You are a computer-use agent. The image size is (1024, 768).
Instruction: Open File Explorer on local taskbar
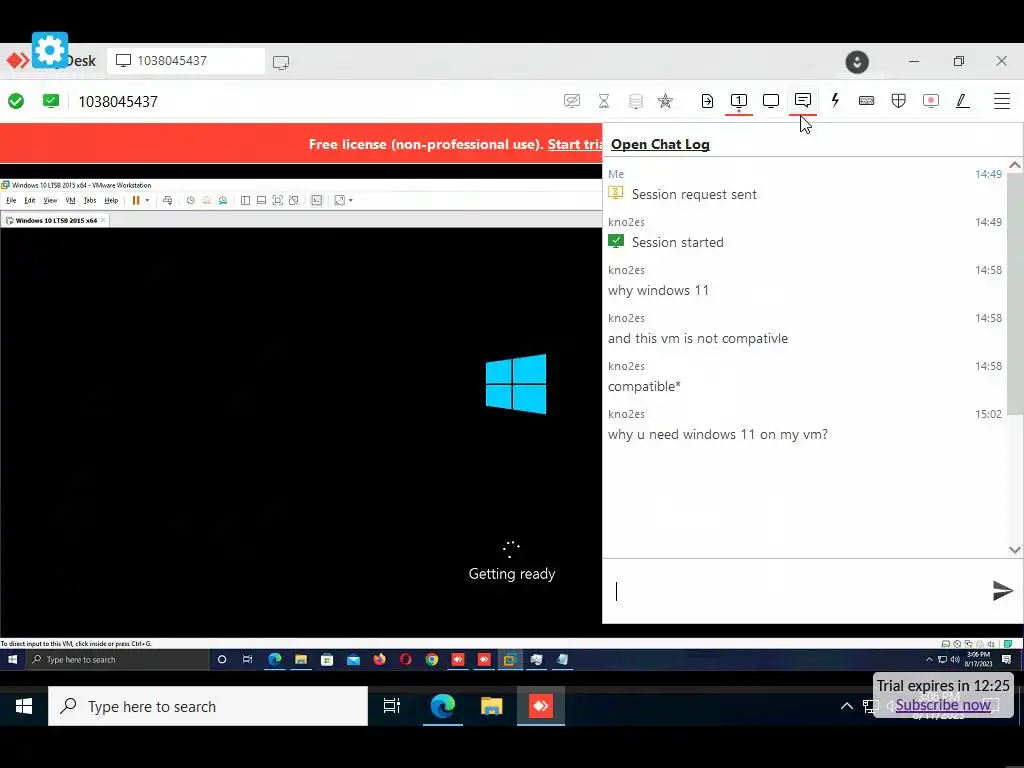coord(491,707)
